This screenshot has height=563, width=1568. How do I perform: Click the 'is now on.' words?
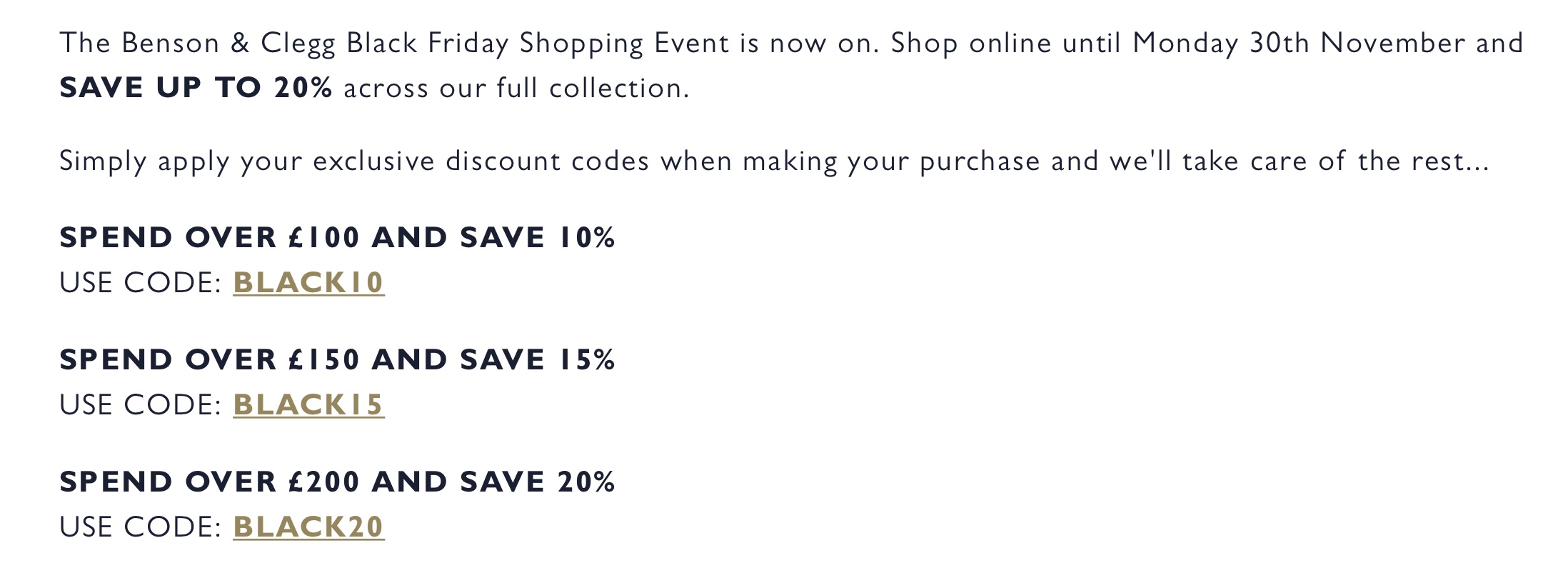810,44
